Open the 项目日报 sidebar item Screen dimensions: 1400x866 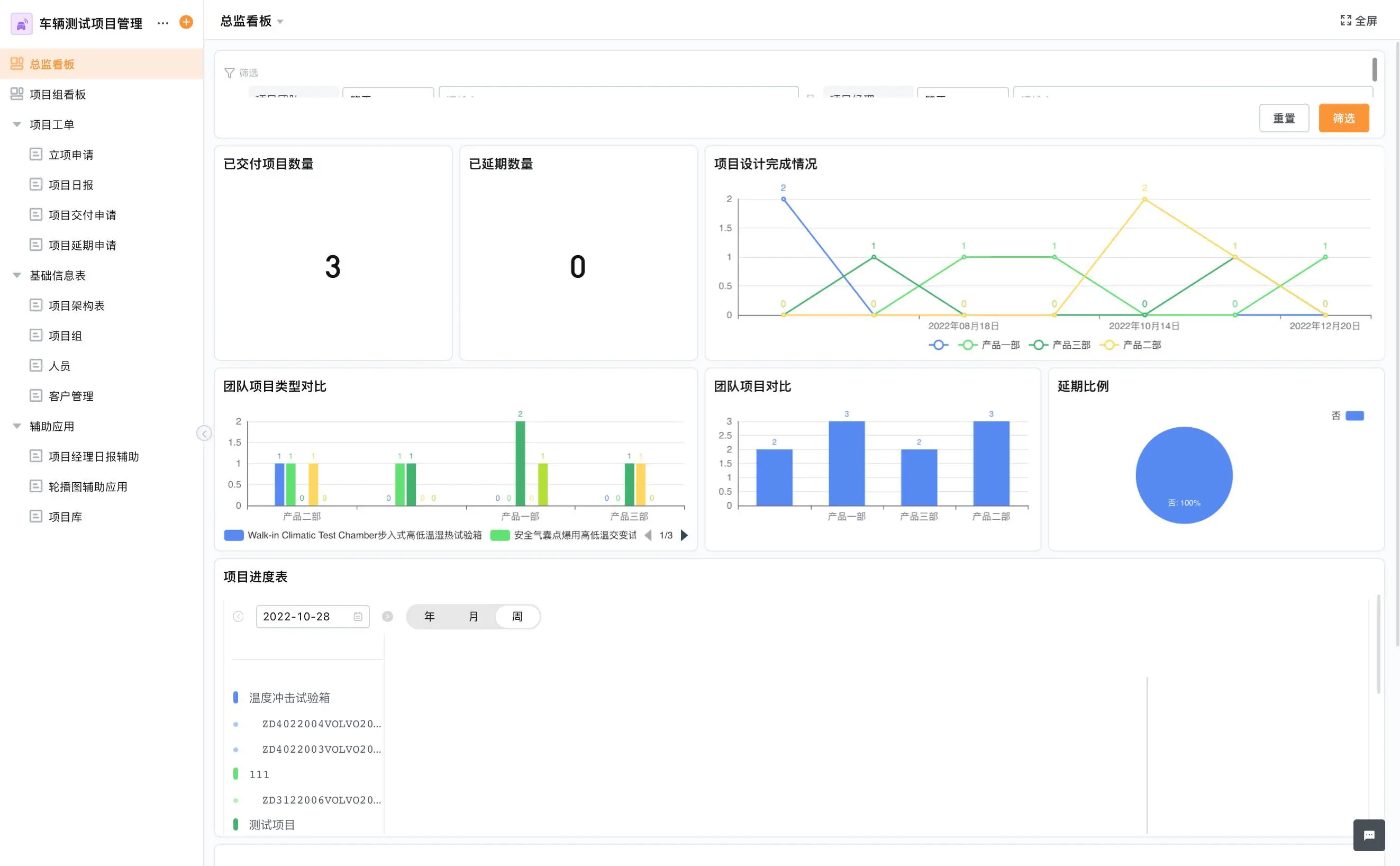pyautogui.click(x=70, y=185)
